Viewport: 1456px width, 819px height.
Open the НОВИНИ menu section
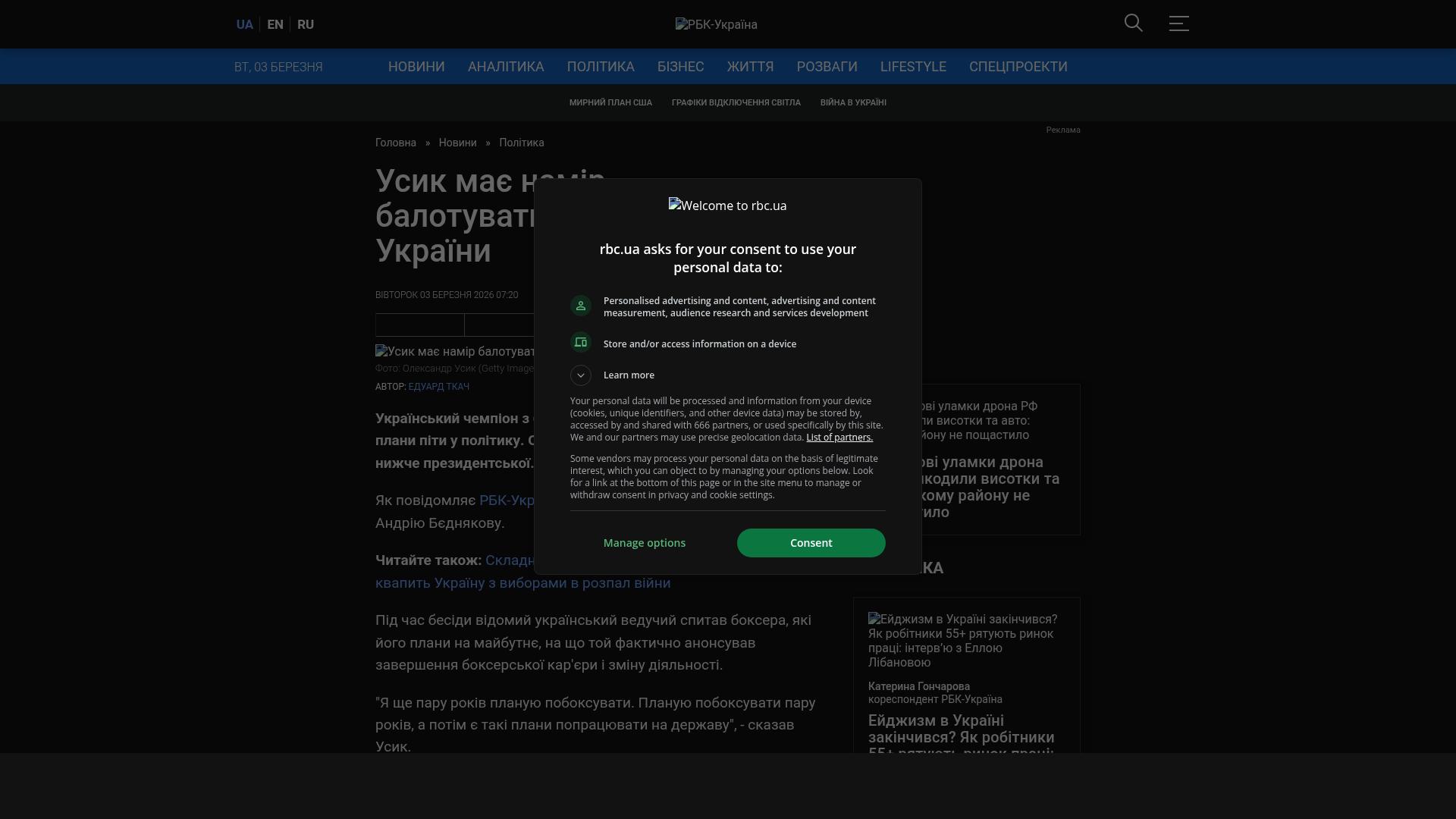(416, 67)
